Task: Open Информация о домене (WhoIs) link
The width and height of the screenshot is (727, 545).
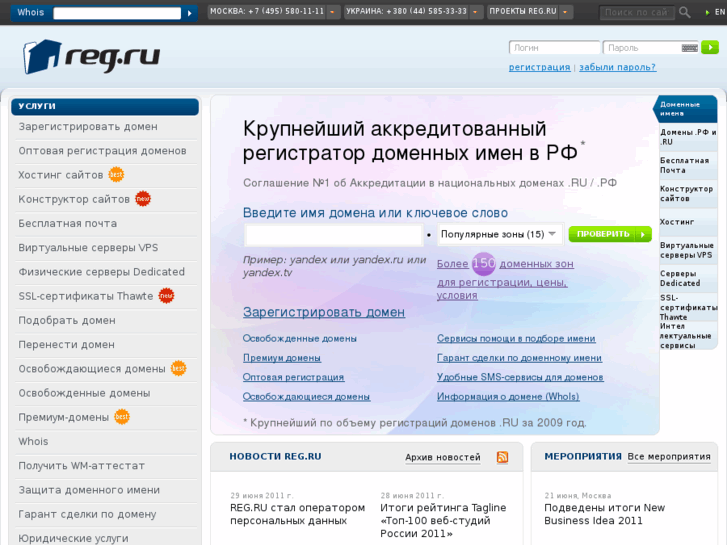Action: pyautogui.click(x=508, y=397)
